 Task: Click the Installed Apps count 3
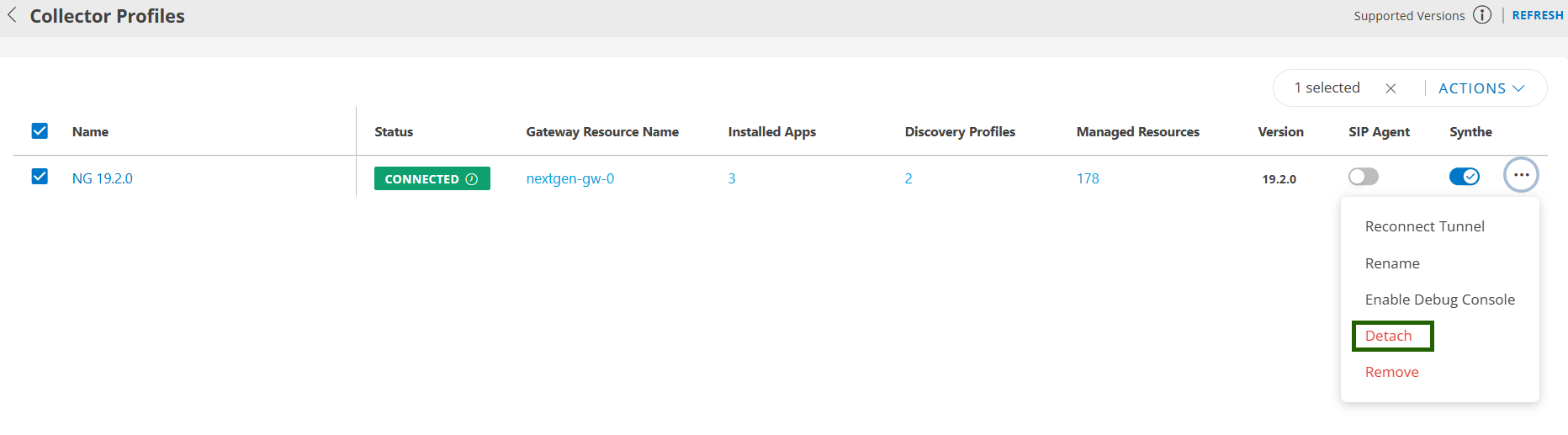pyautogui.click(x=732, y=178)
